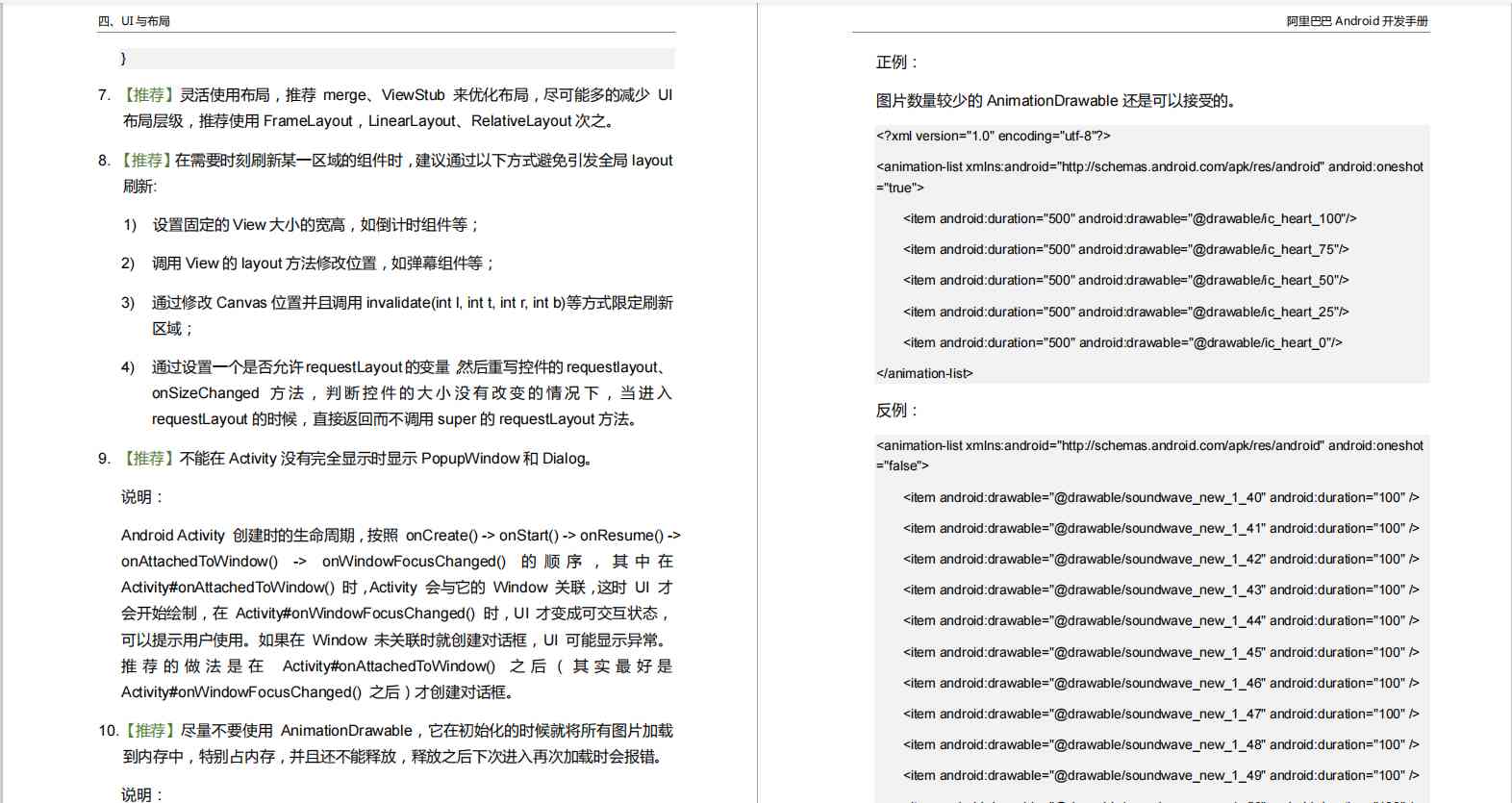This screenshot has height=803, width=1512.
Task: Click the page header "四、UI 与布局"
Action: [134, 21]
